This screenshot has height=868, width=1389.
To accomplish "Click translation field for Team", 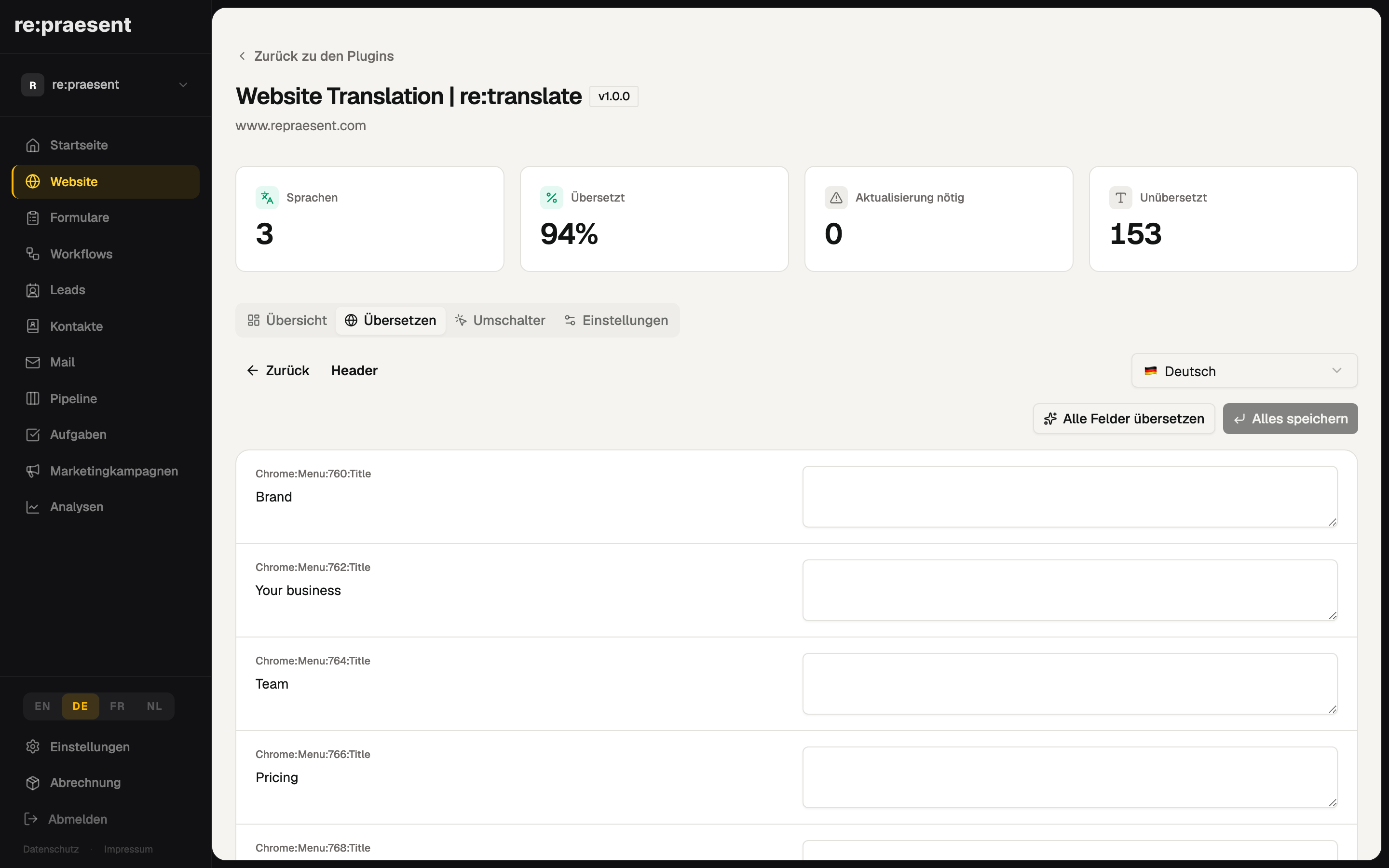I will 1070,684.
